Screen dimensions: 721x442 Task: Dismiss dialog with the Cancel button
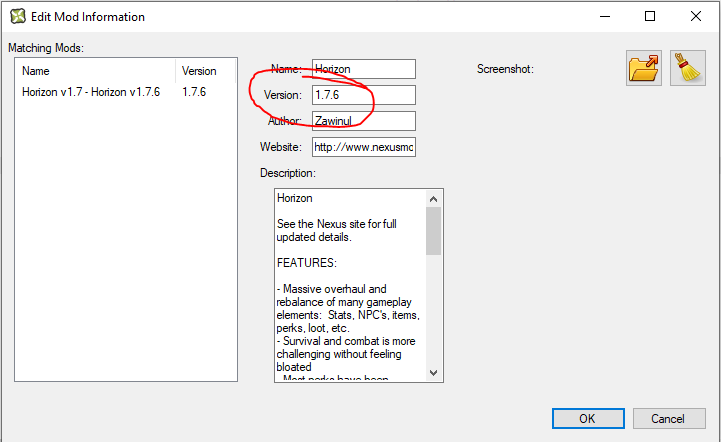[x=669, y=419]
